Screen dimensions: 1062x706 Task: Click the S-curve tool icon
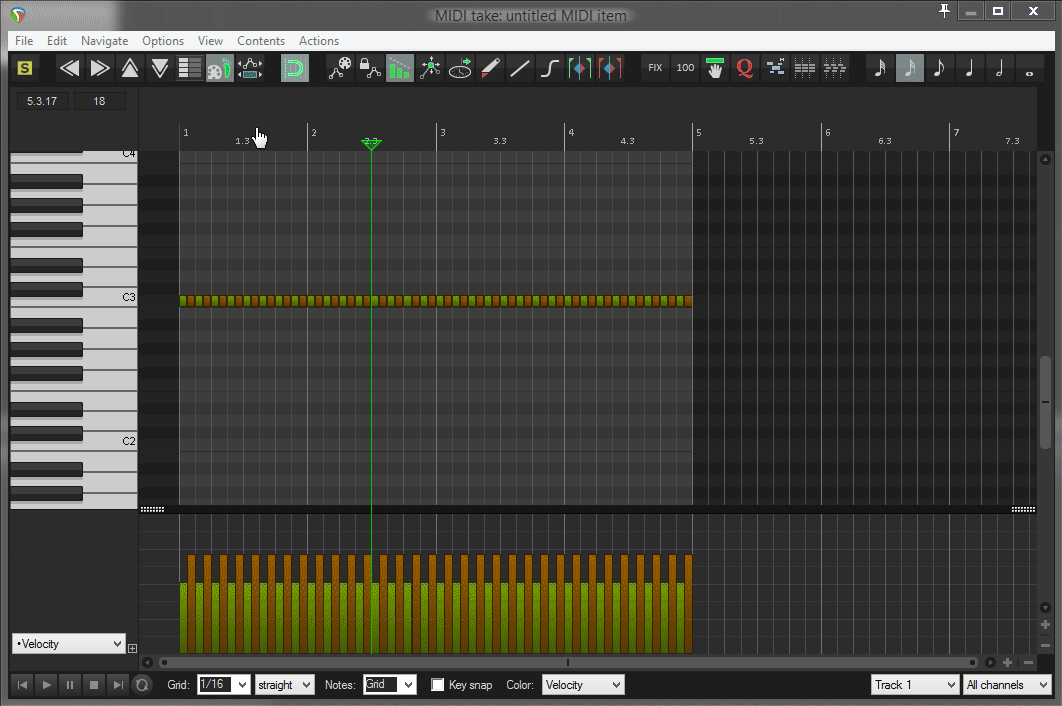coord(549,68)
